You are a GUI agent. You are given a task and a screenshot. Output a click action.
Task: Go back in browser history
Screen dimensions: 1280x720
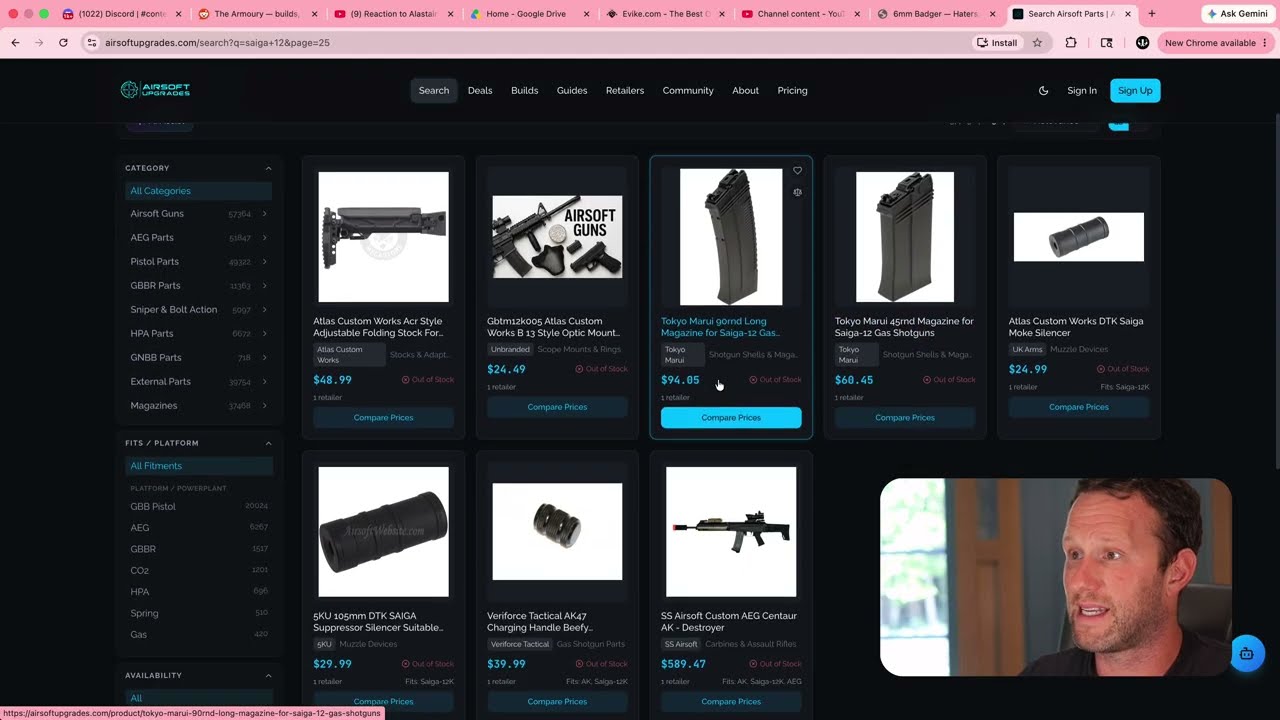coord(15,43)
